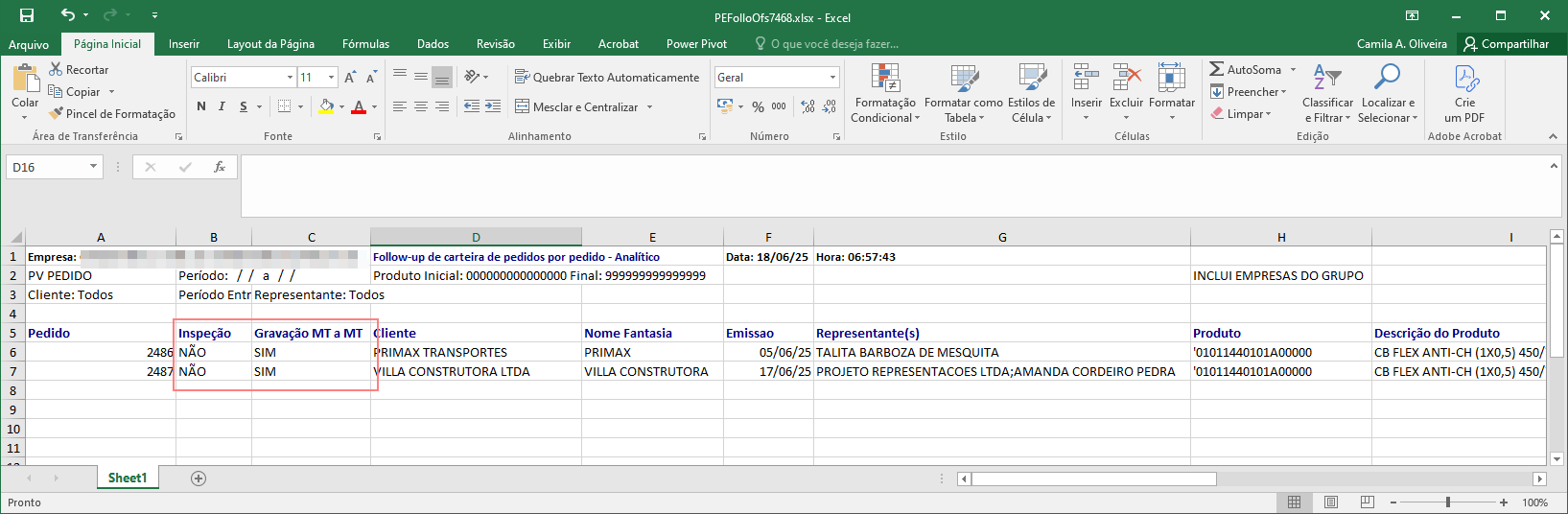Viewport: 1568px width, 514px height.
Task: Switch to the Fórmulas tab
Action: coord(365,44)
